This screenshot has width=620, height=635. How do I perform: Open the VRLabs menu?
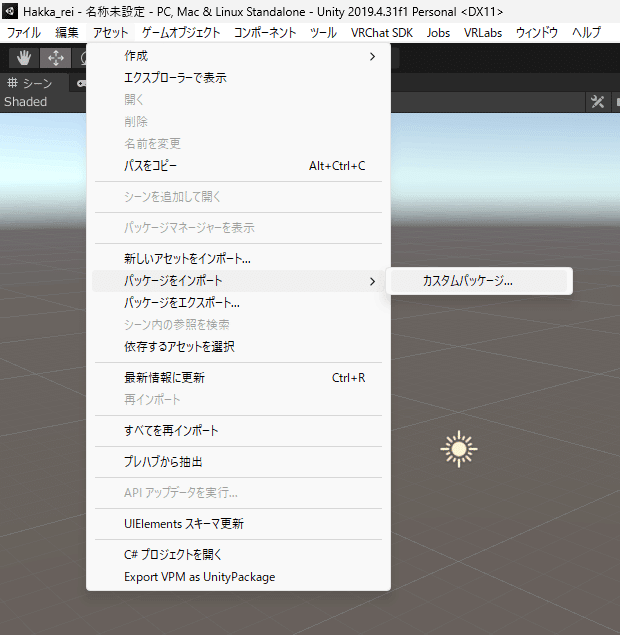click(483, 32)
